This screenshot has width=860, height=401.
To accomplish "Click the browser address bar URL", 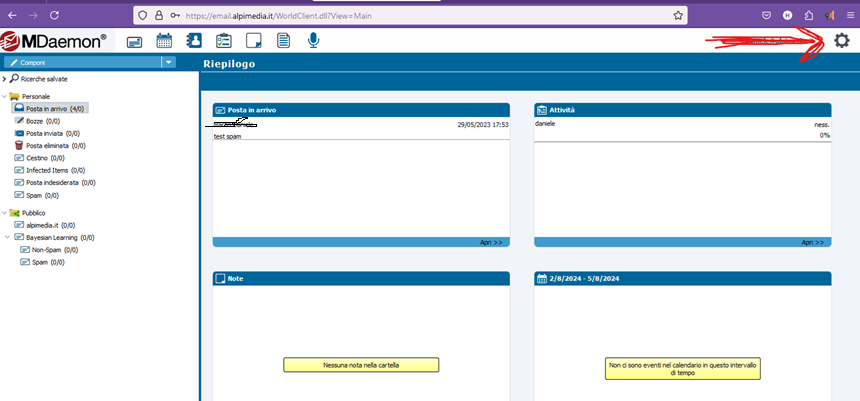I will [400, 16].
